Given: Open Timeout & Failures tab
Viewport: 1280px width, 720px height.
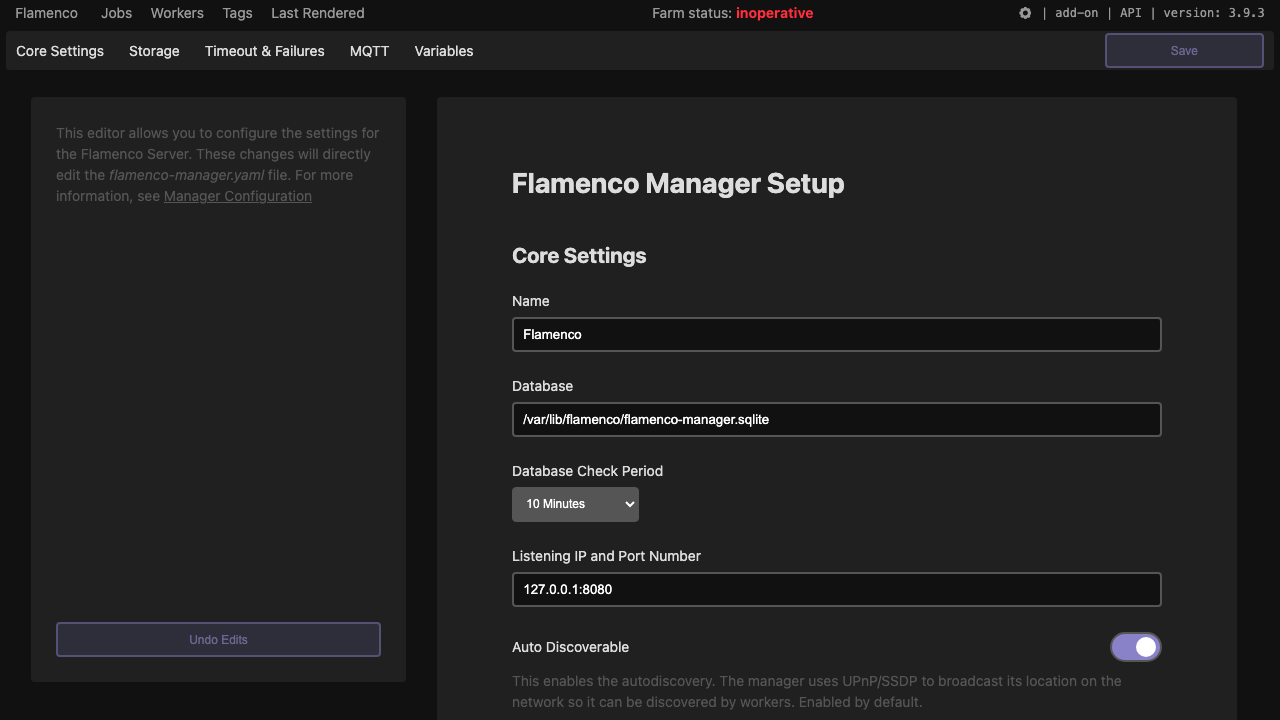Looking at the screenshot, I should [265, 51].
